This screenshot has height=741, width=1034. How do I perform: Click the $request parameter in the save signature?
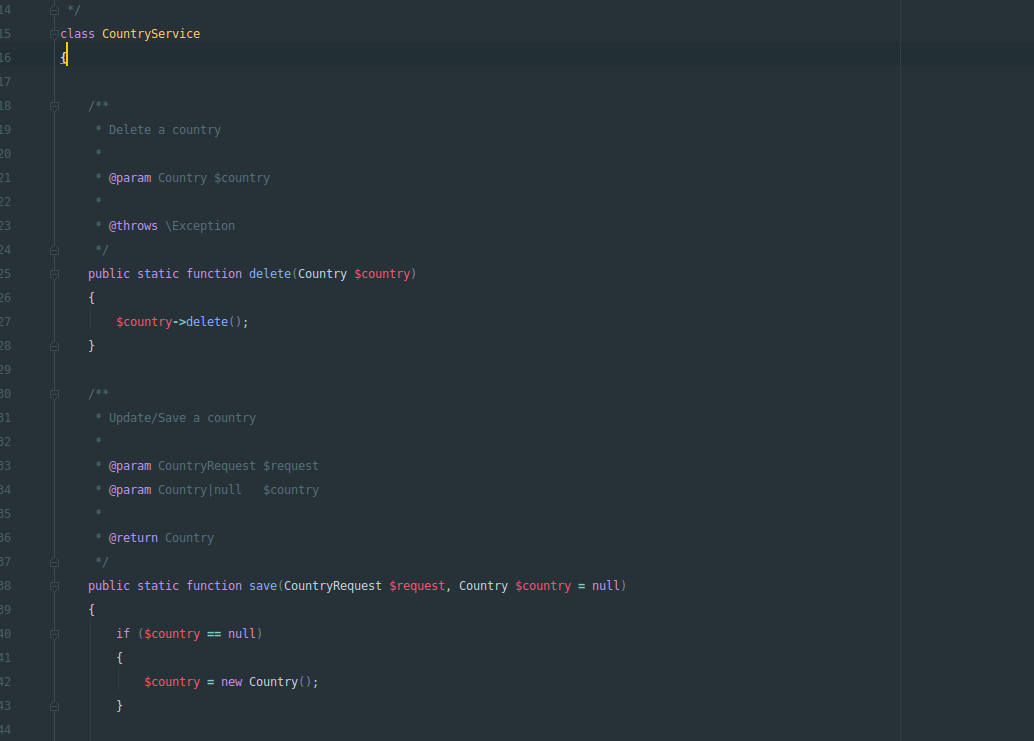(x=416, y=586)
